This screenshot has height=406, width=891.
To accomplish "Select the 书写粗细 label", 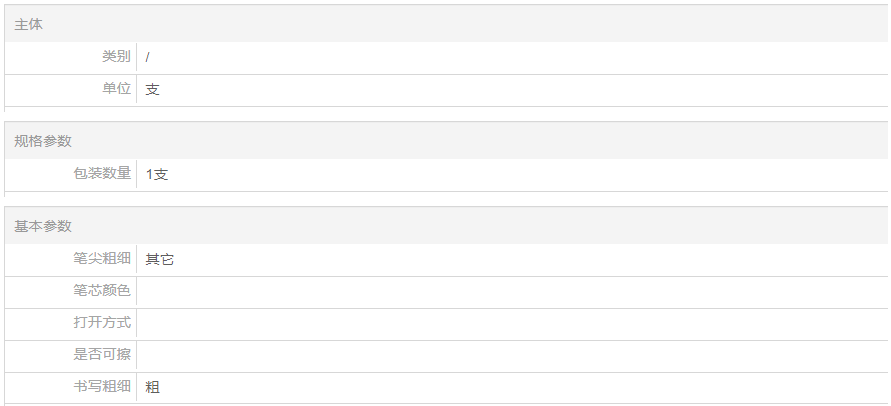I will [102, 387].
